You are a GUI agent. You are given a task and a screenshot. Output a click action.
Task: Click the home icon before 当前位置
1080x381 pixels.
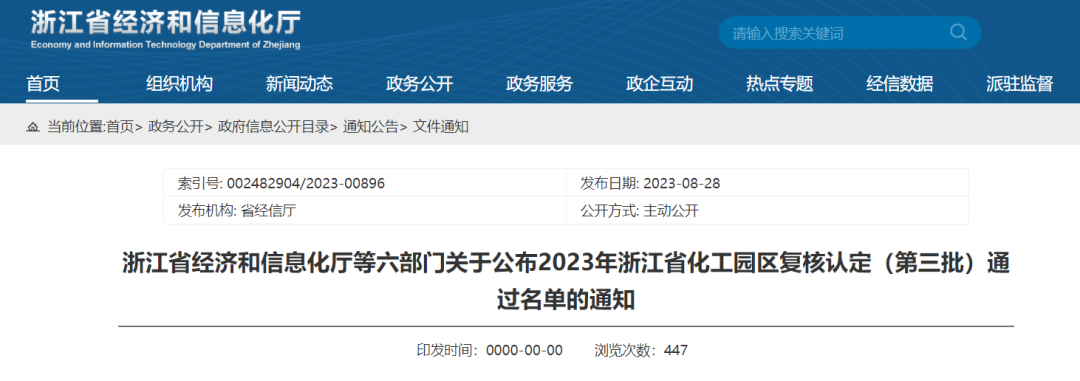coord(32,127)
